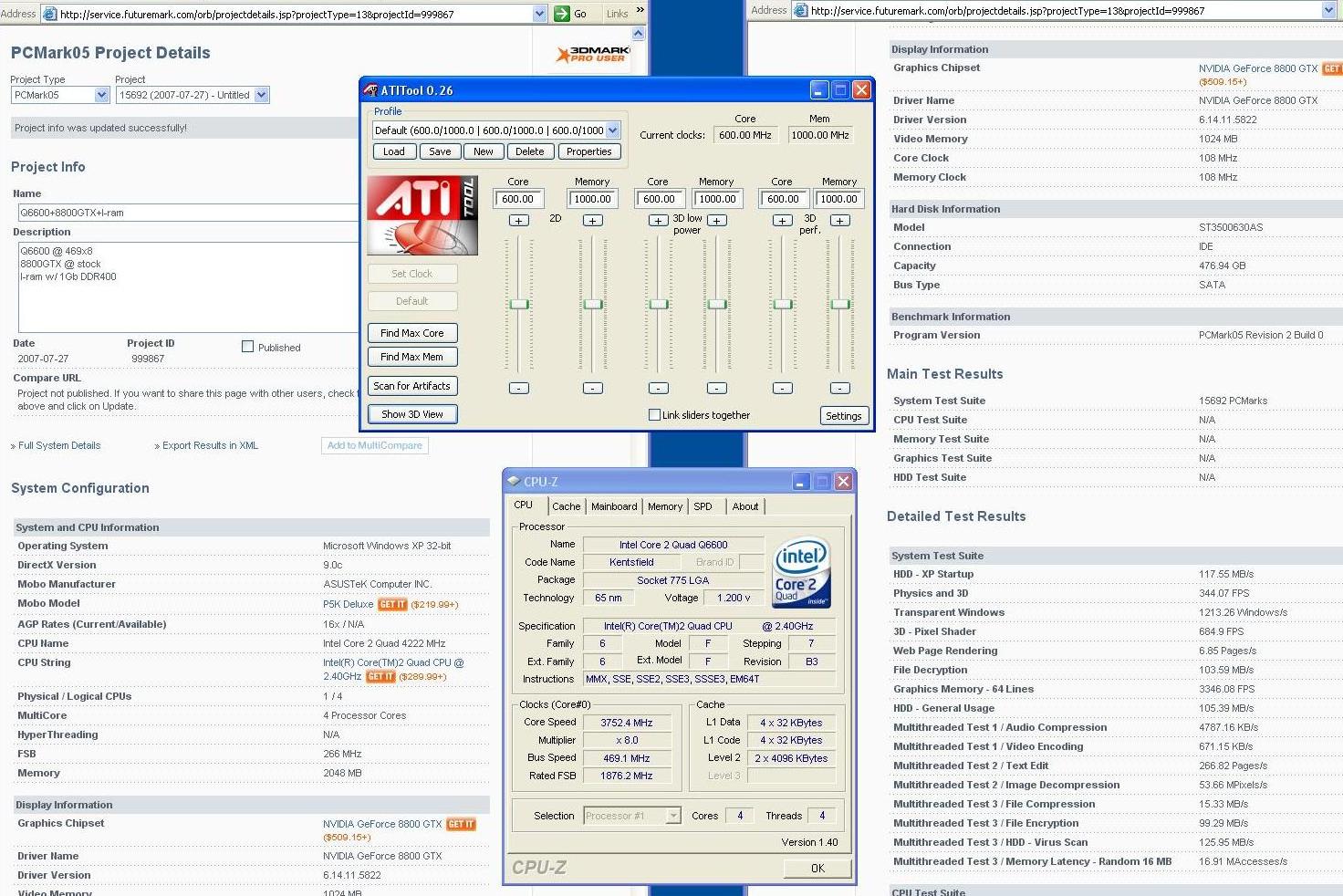Switch to the Cache tab in CPU-Z

(566, 506)
